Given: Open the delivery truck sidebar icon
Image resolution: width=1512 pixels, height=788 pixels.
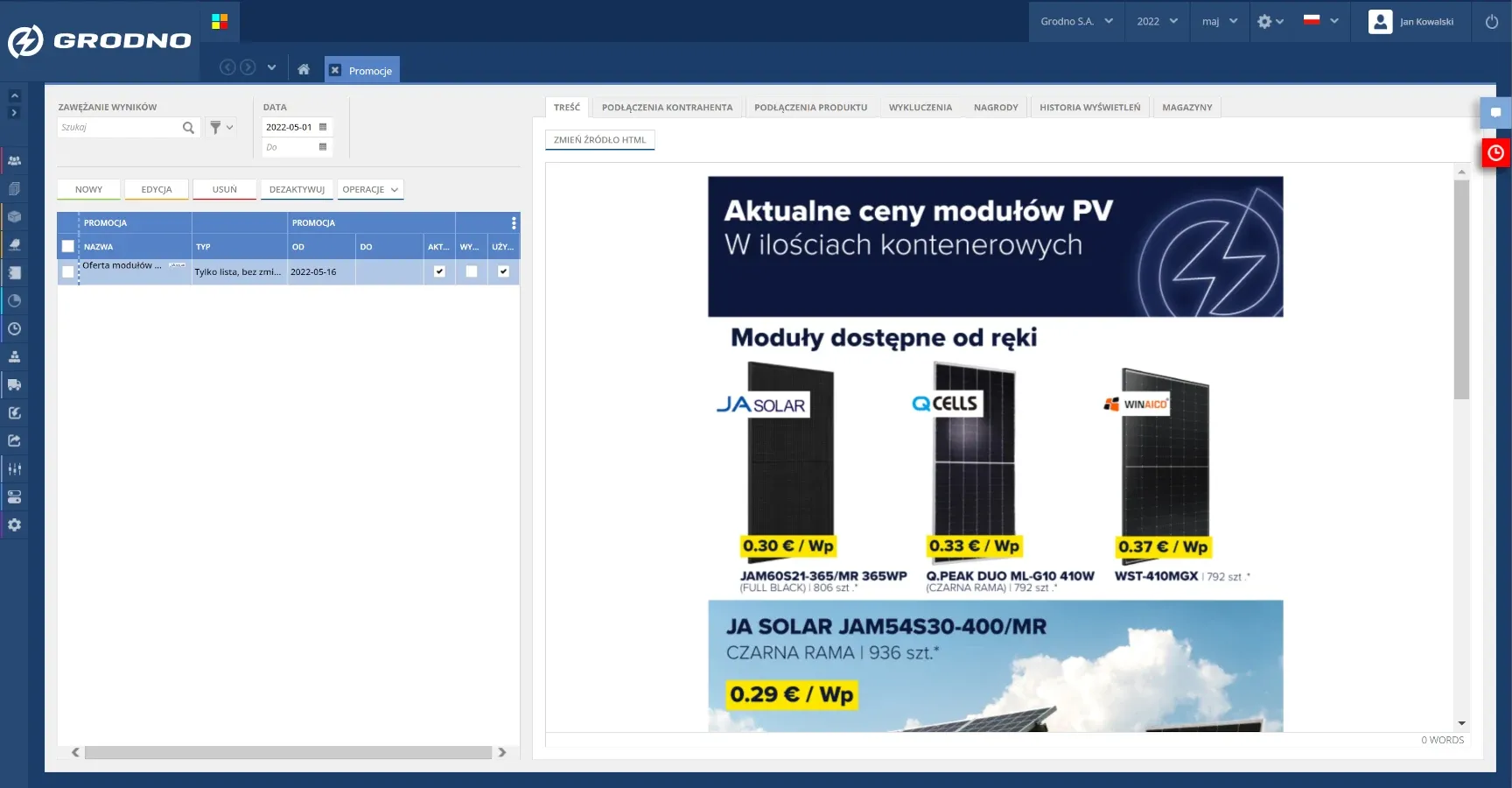Looking at the screenshot, I should click(15, 385).
